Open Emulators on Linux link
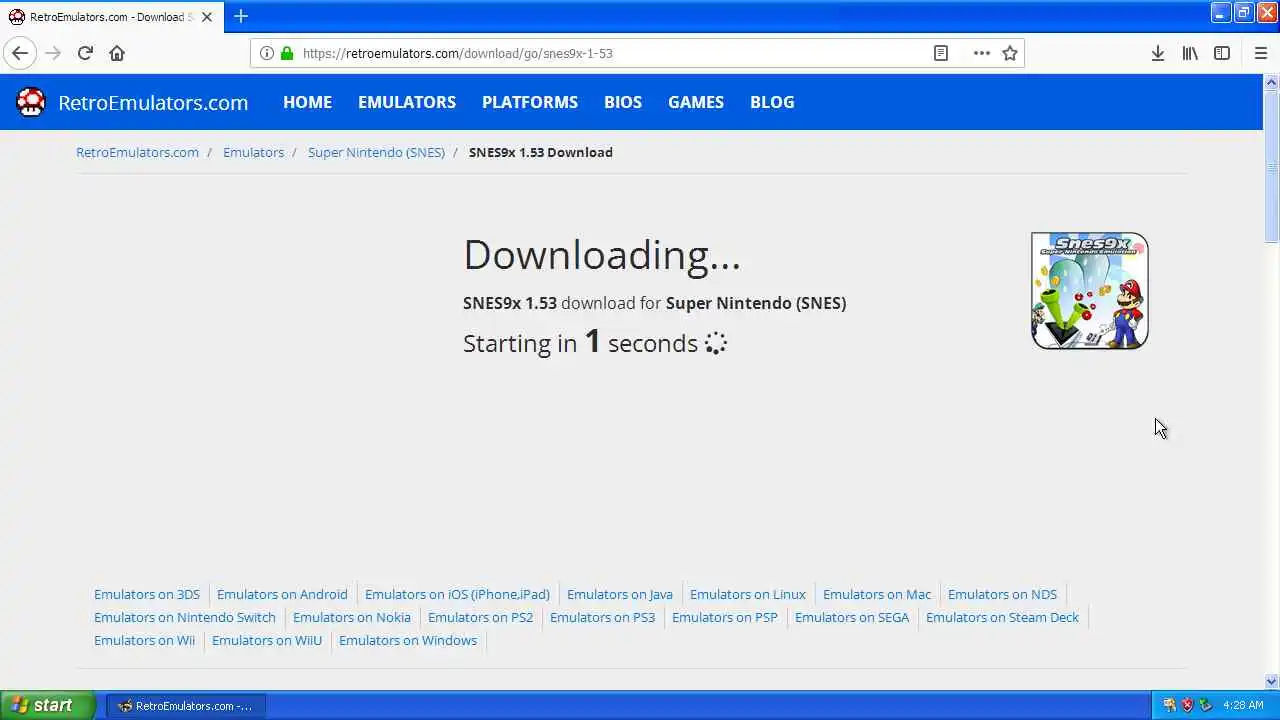1280x720 pixels. tap(748, 594)
